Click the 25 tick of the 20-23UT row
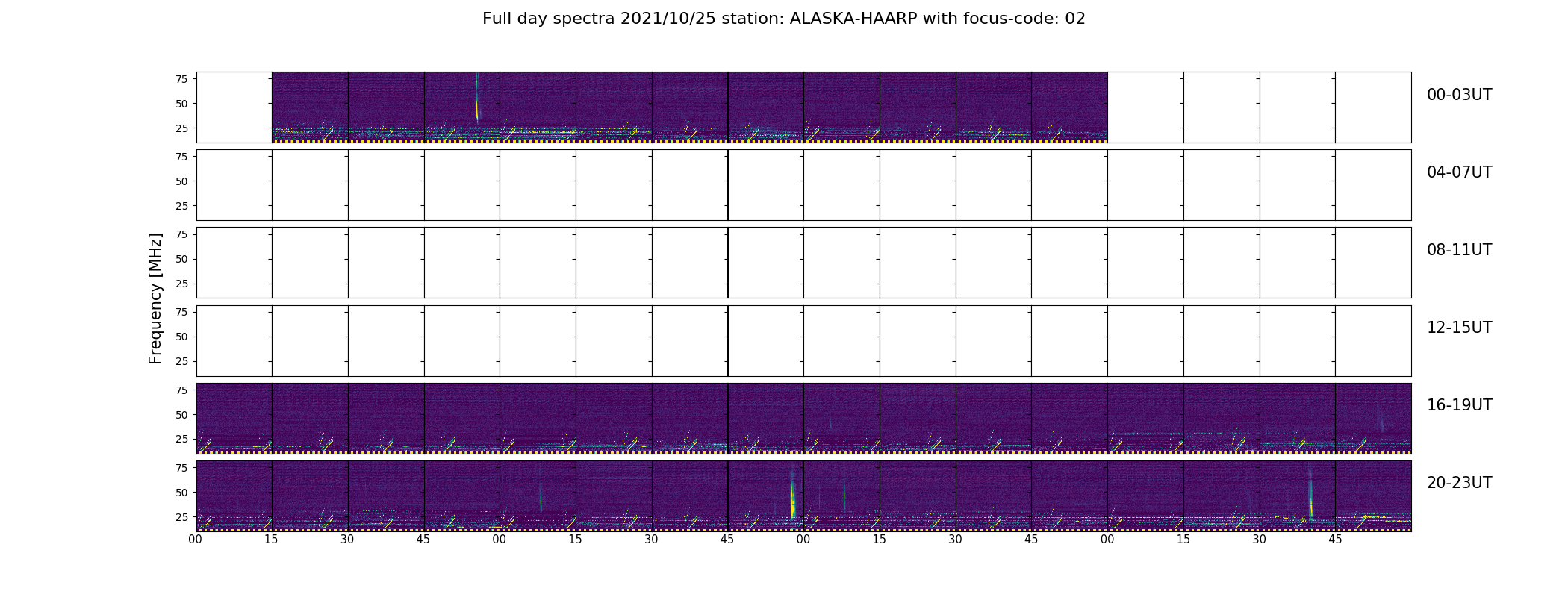The image size is (1568, 597). (x=181, y=516)
